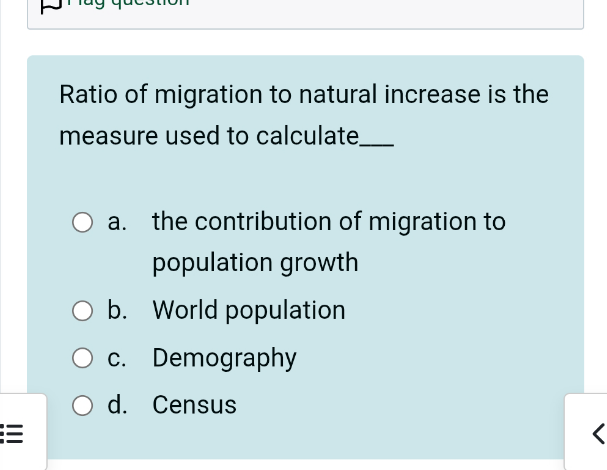Viewport: 607px width, 470px height.
Task: Click the 'd.' option letter
Action: [117, 405]
